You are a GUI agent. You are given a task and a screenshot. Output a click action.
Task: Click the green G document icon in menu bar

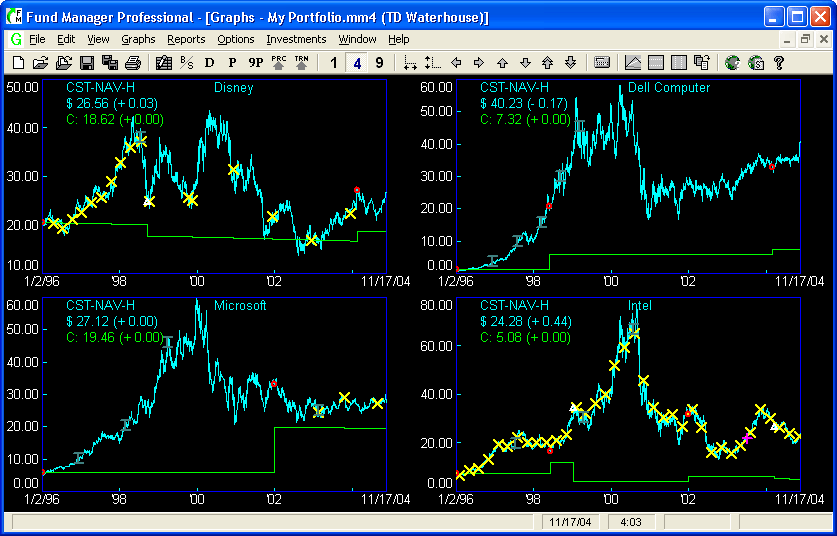tap(17, 40)
